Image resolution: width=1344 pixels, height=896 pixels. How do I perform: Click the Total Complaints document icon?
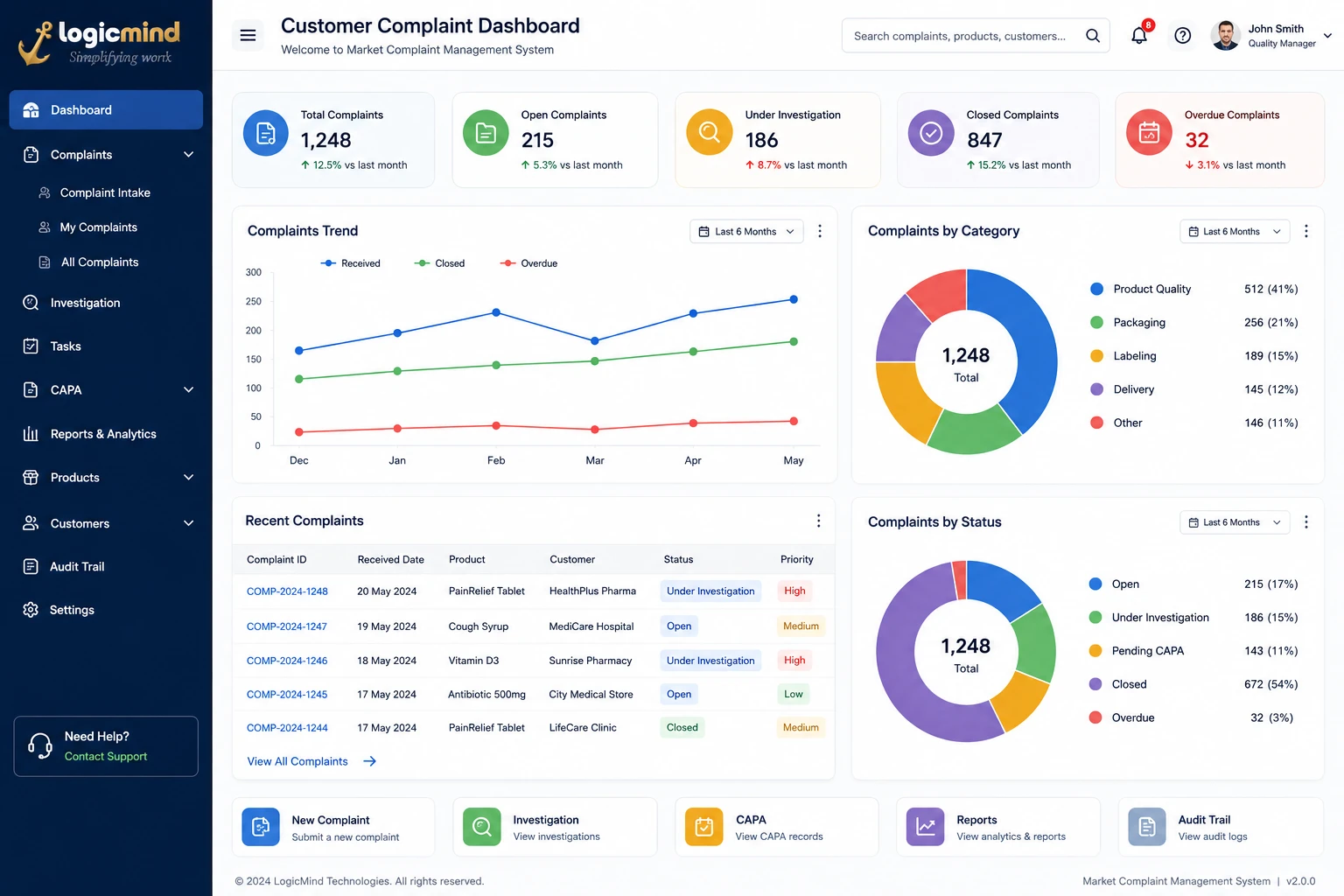(x=266, y=133)
